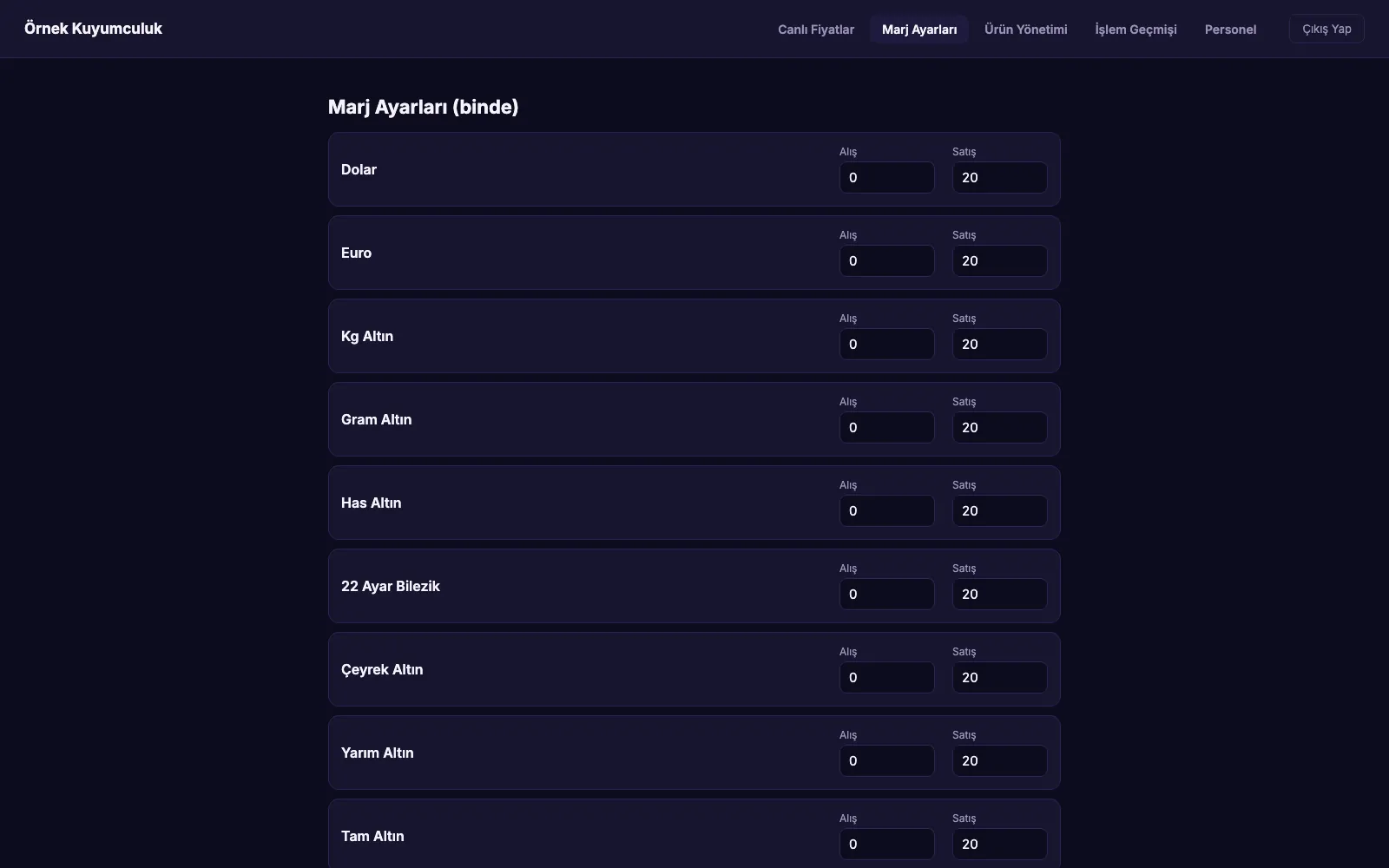
Task: Open the Canlı Fiyatlar tab
Action: (815, 29)
